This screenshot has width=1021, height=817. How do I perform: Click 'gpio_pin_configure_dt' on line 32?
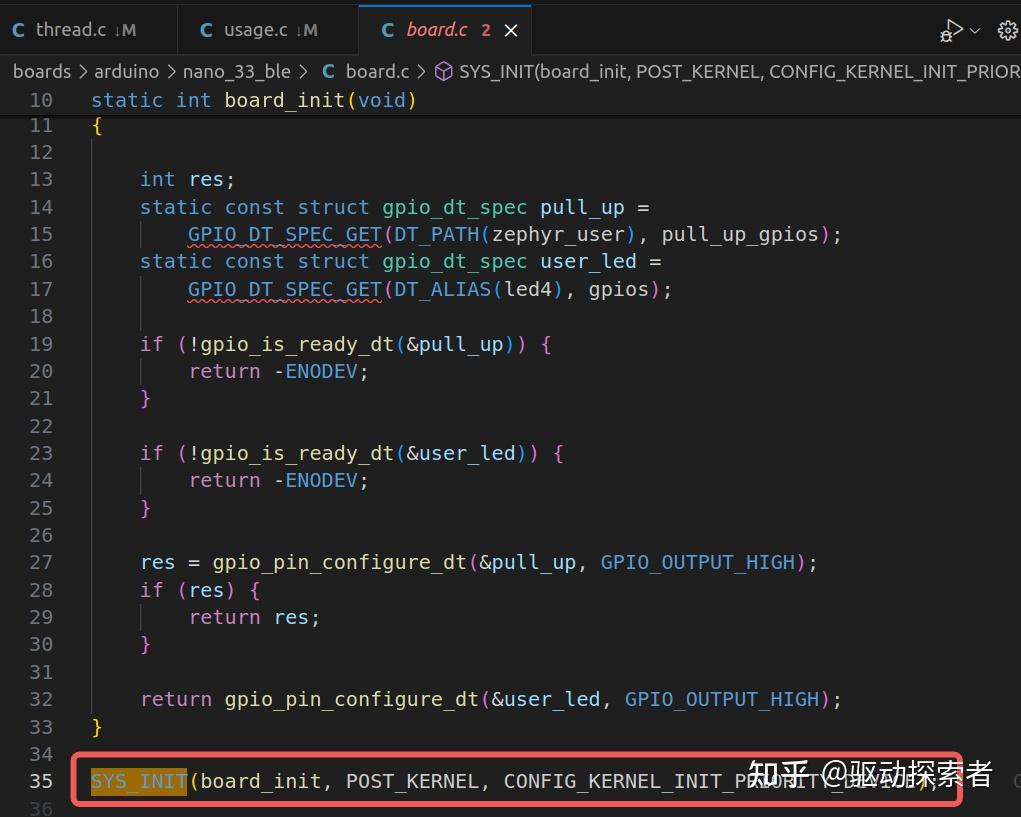tap(352, 699)
